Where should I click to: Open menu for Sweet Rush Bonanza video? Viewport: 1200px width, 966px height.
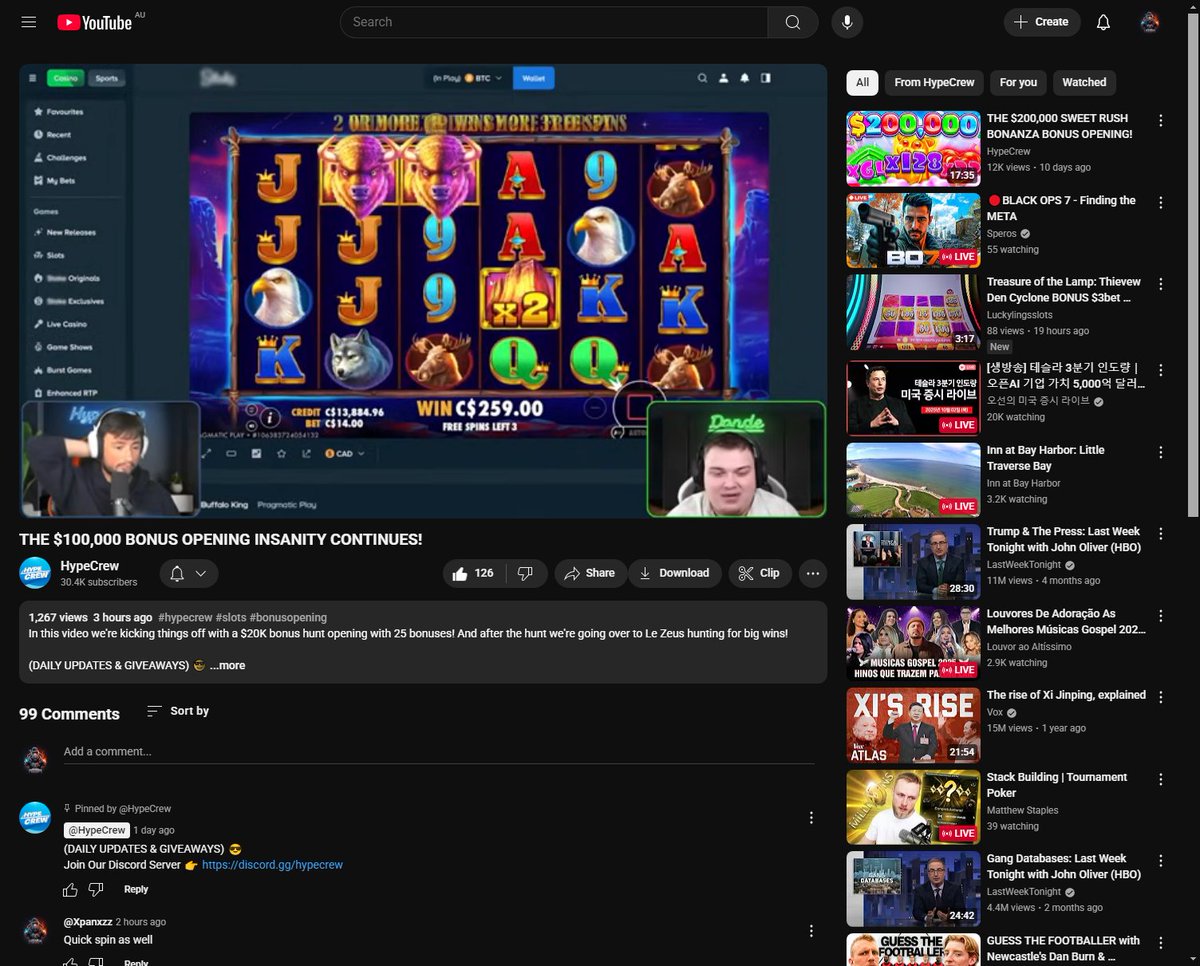point(1161,120)
